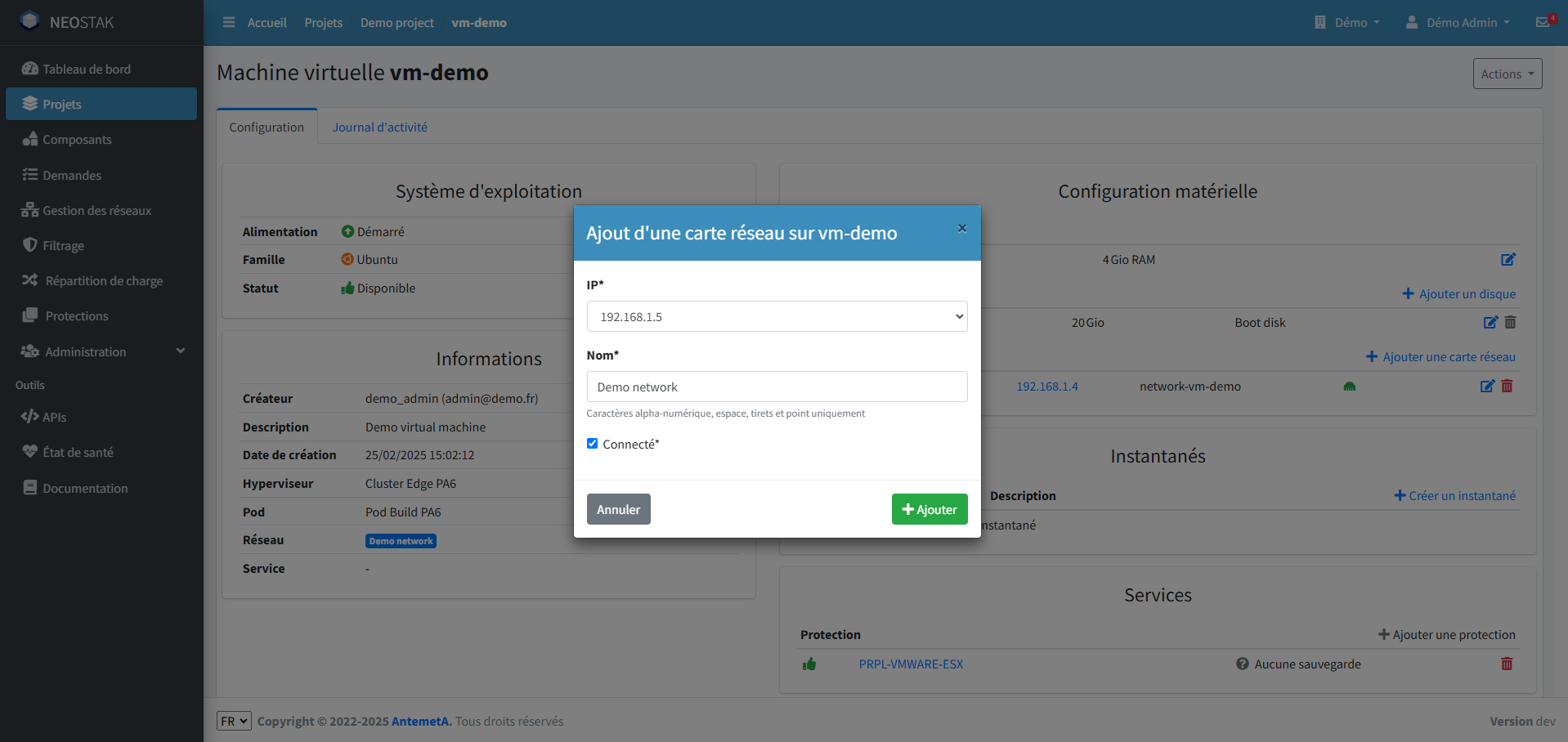Click the Ajouter button in the modal

click(929, 508)
